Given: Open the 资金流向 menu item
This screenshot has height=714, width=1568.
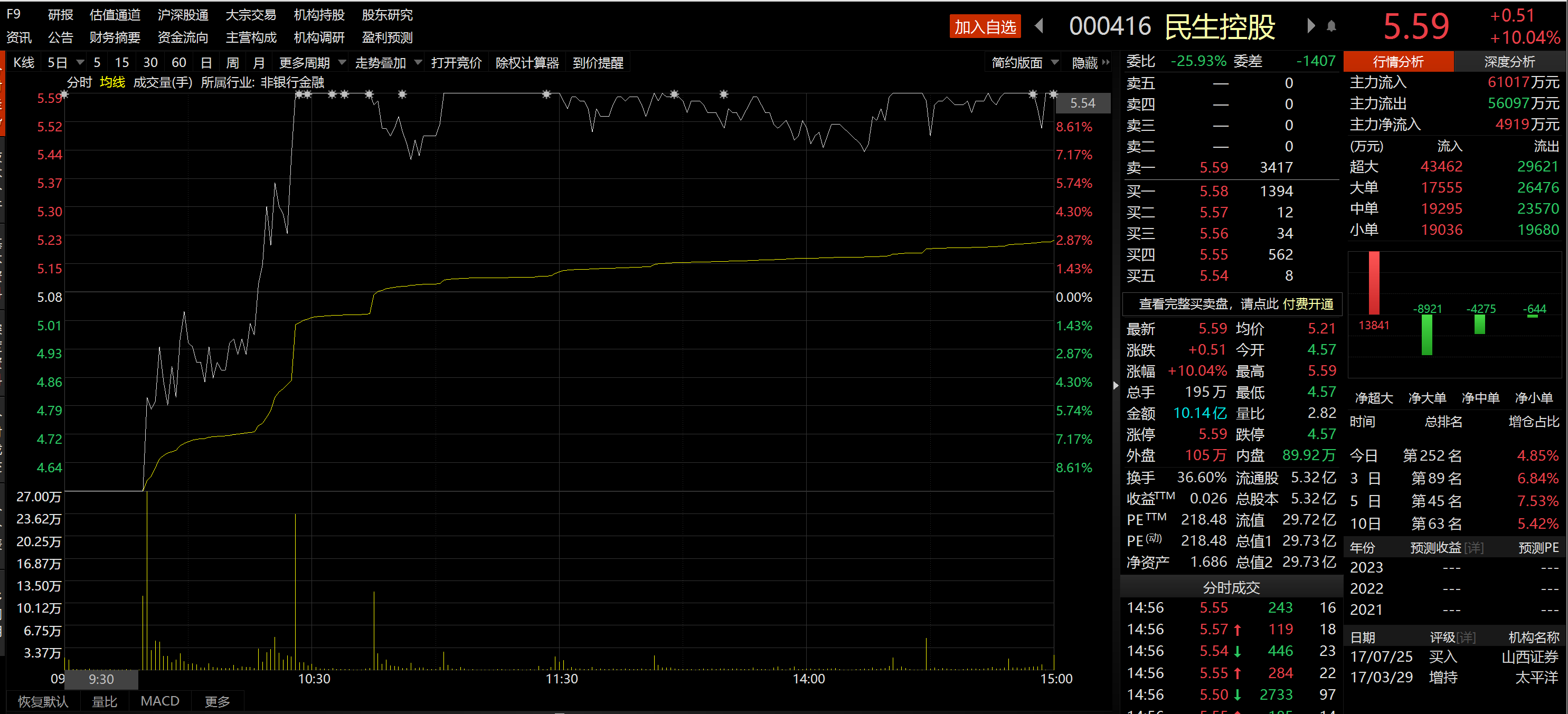Looking at the screenshot, I should coord(183,37).
